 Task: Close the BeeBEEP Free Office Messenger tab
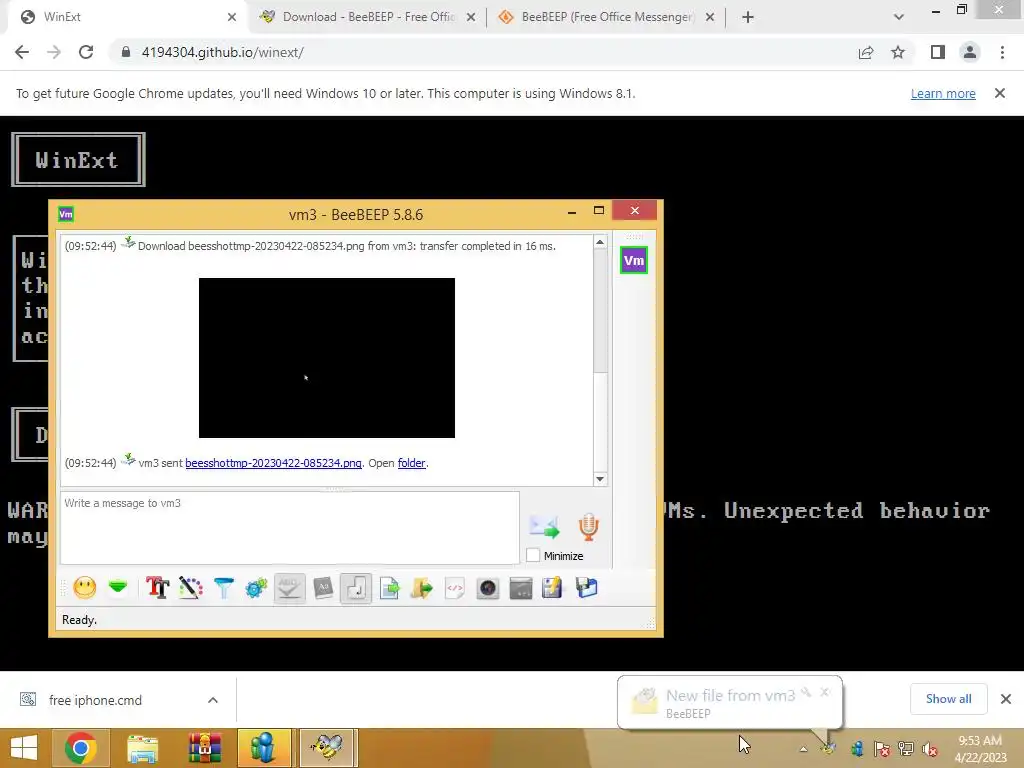(710, 17)
